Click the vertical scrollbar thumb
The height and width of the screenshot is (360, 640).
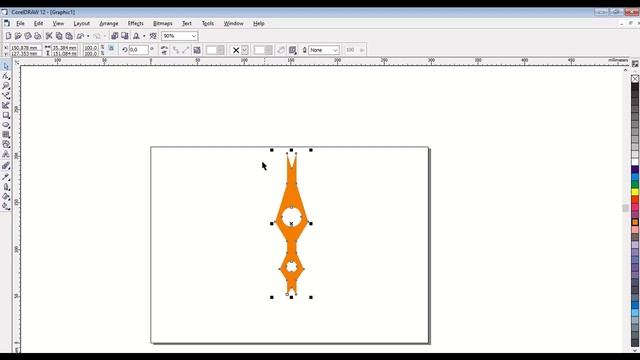[x=625, y=208]
